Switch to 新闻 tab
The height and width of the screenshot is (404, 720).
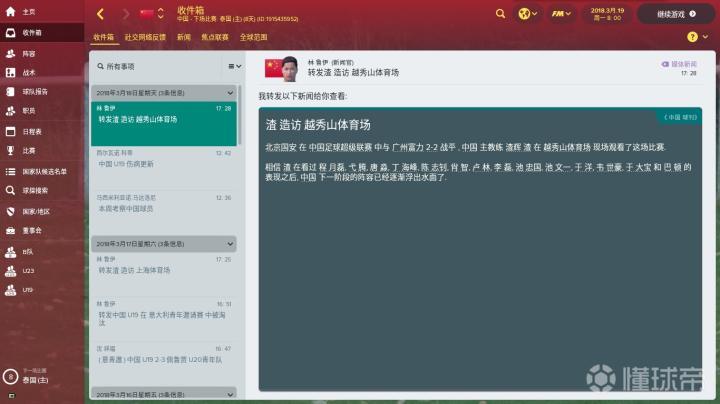point(184,37)
